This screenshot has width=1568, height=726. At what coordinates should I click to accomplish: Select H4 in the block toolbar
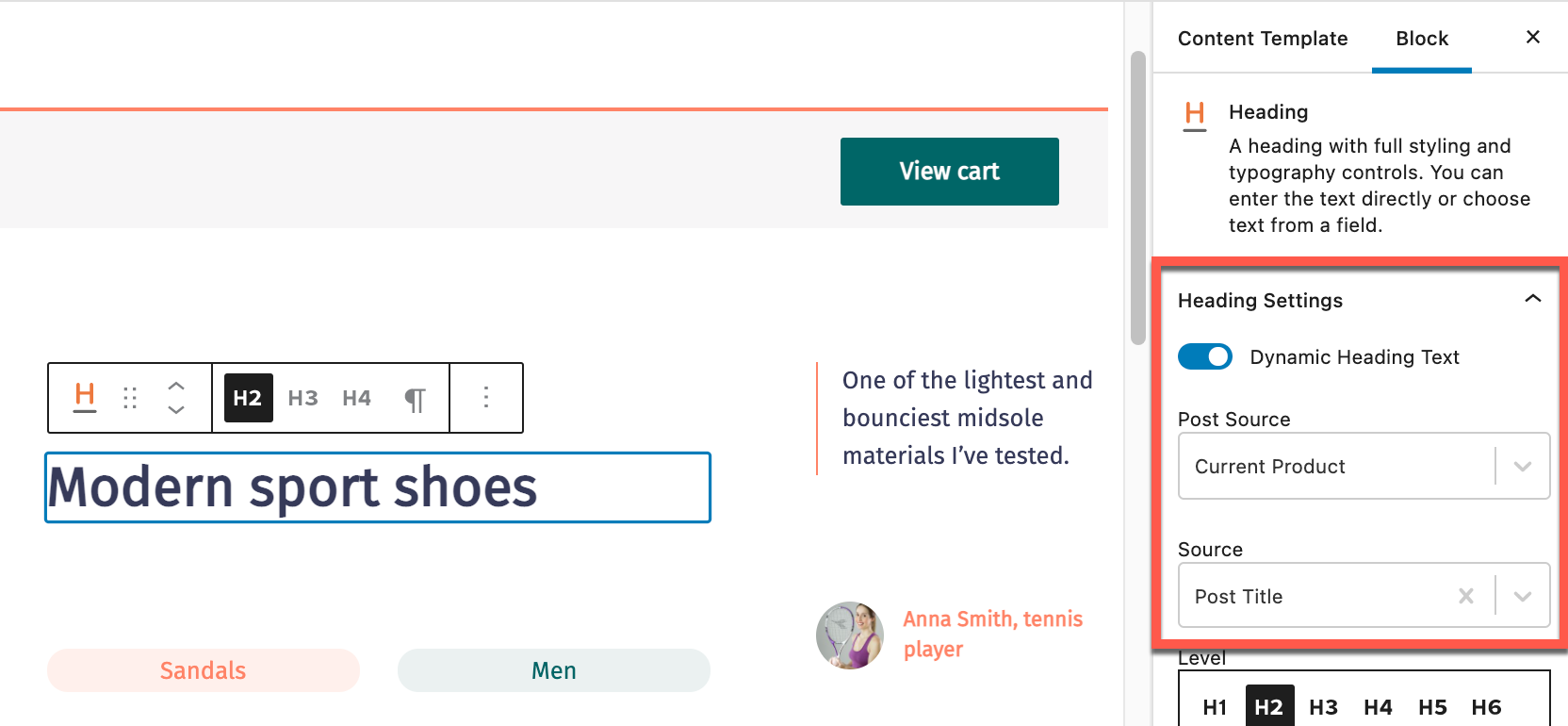pos(356,398)
